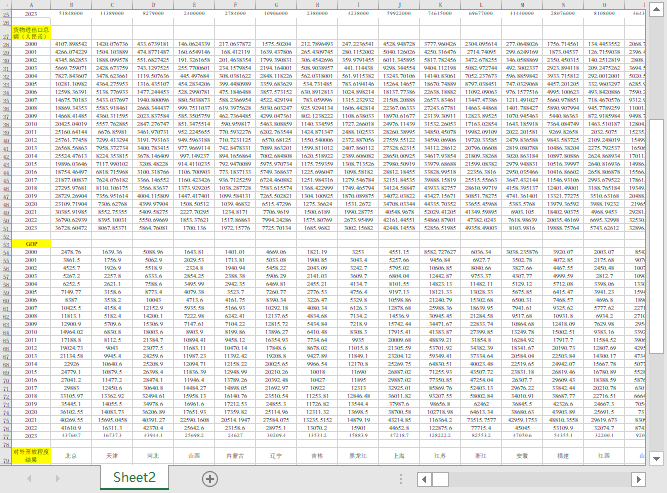Select the 黑龙江 cell in row 79
The height and width of the screenshot is (493, 667).
[x=358, y=456]
